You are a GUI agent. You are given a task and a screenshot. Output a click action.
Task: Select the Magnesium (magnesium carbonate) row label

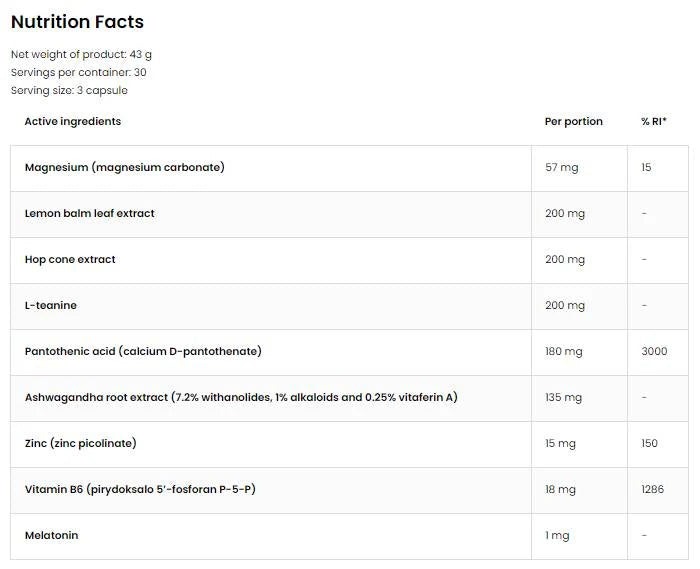124,167
